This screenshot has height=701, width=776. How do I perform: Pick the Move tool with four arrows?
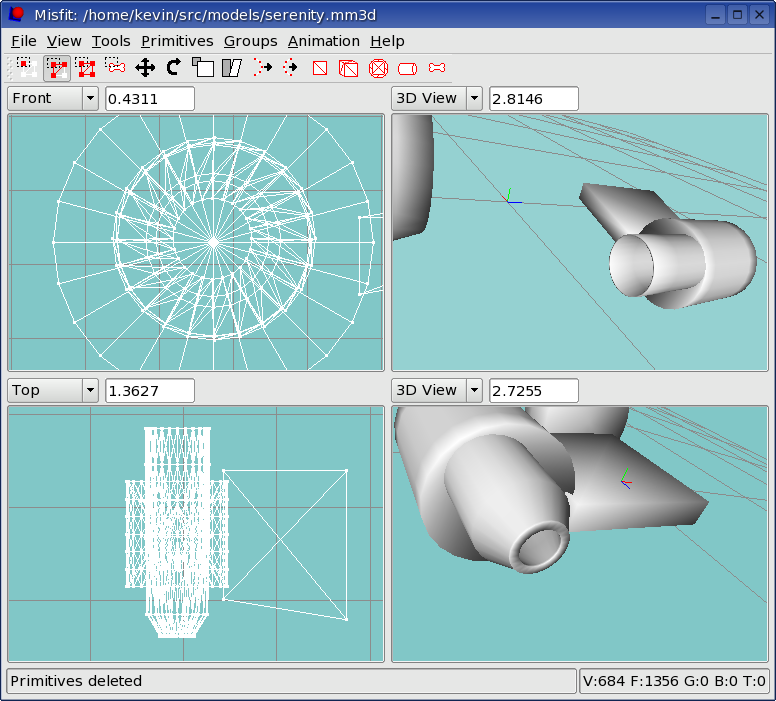tap(145, 68)
